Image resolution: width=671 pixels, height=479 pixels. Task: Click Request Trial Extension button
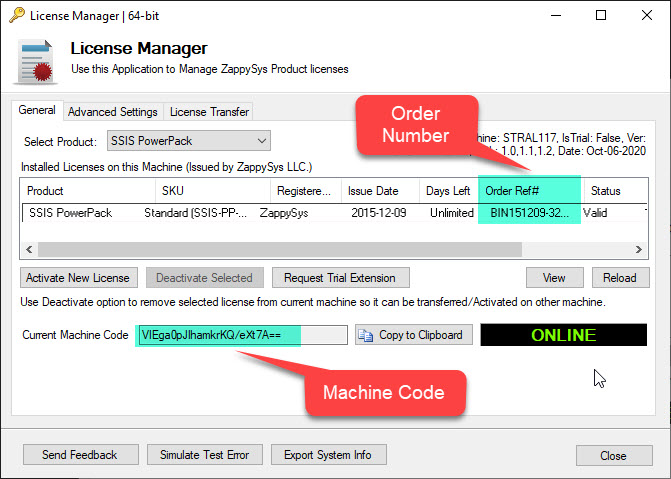340,278
